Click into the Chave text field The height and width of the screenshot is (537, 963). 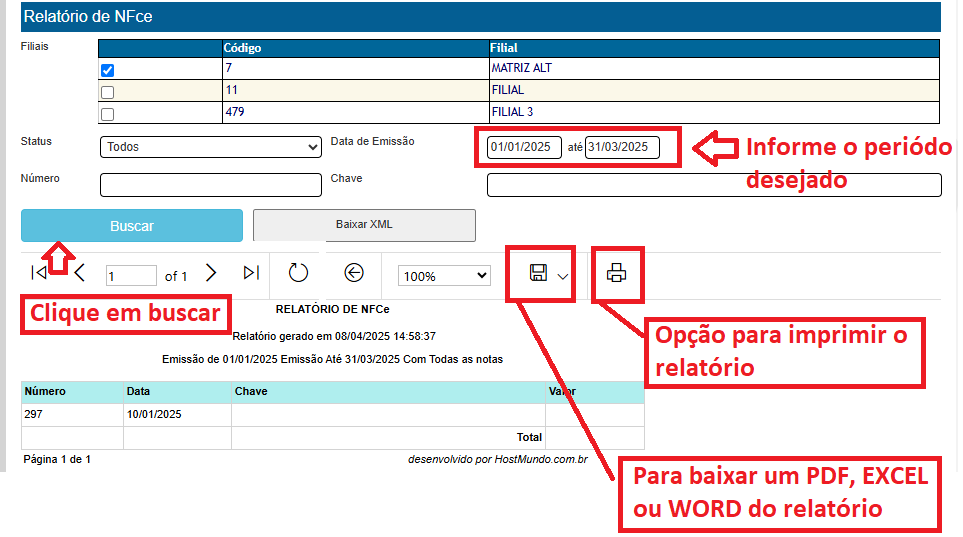point(713,185)
